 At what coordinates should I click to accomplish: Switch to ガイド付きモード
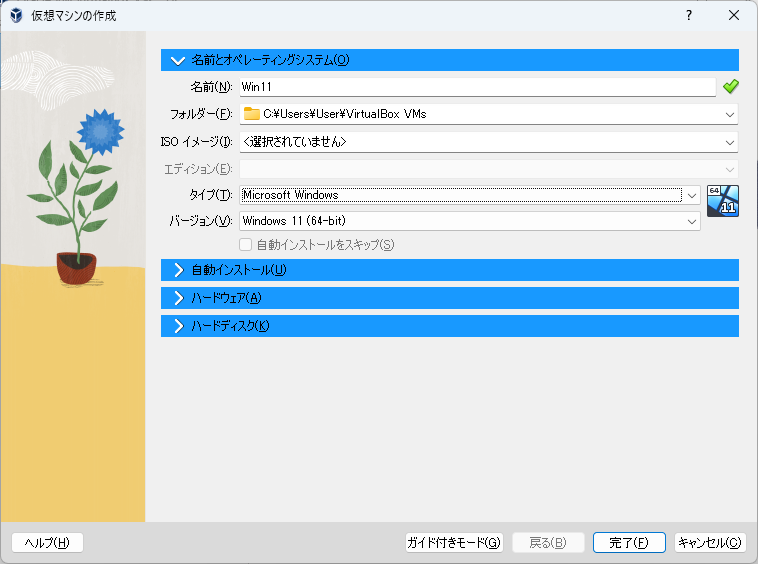(454, 543)
